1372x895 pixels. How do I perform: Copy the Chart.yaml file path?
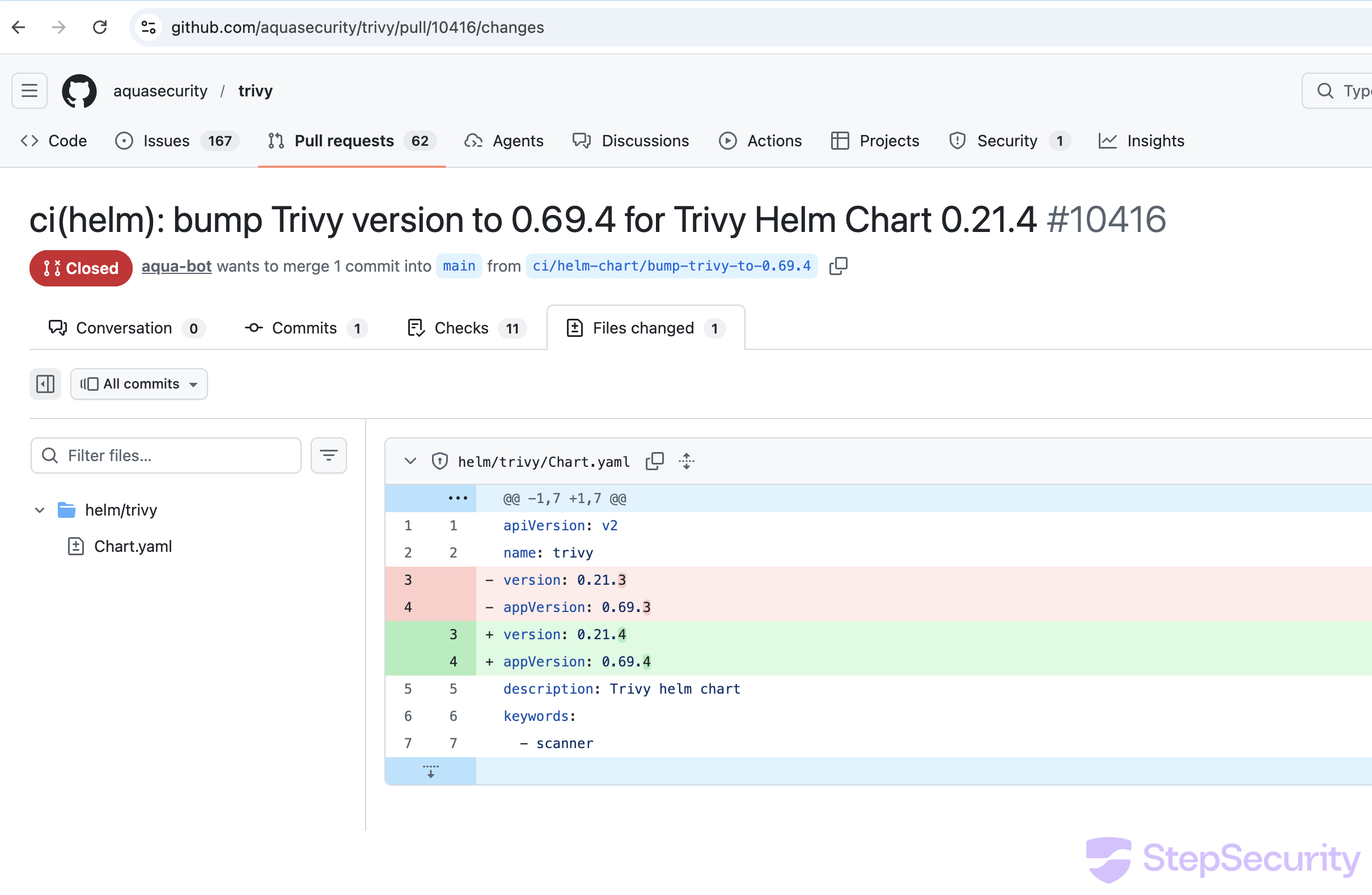654,461
